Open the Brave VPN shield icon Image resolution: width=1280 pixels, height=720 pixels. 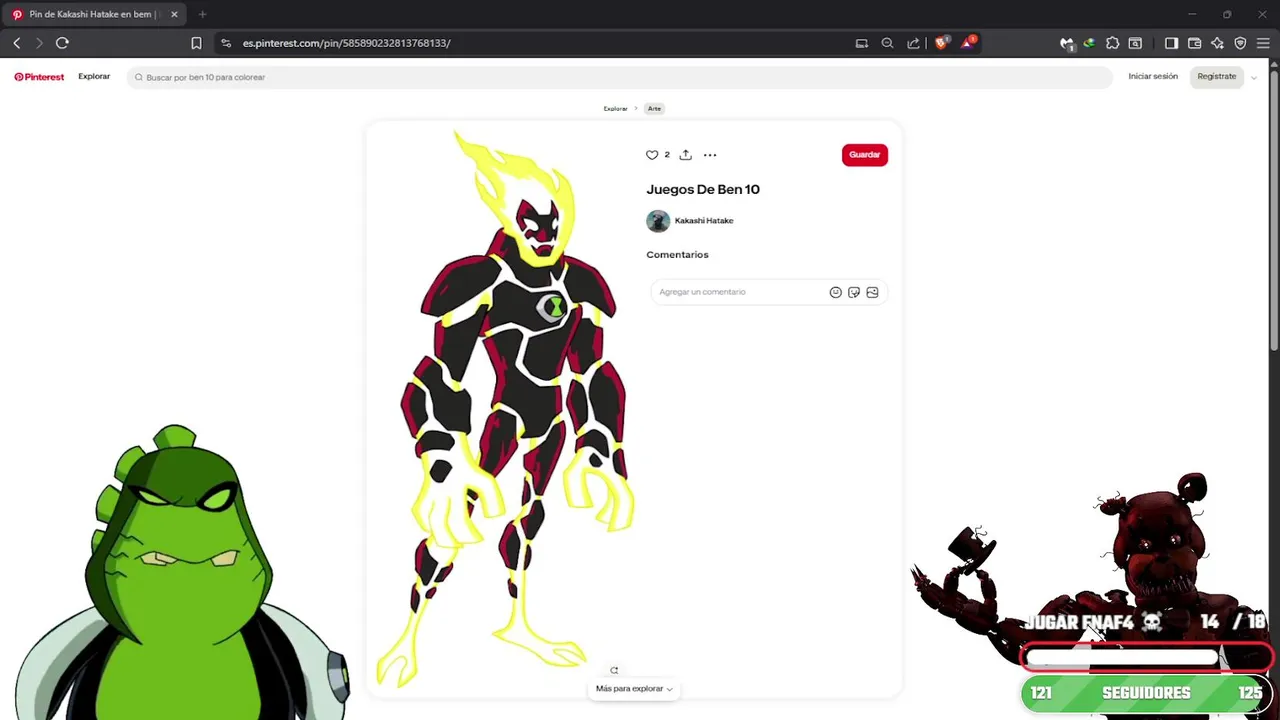(1240, 43)
